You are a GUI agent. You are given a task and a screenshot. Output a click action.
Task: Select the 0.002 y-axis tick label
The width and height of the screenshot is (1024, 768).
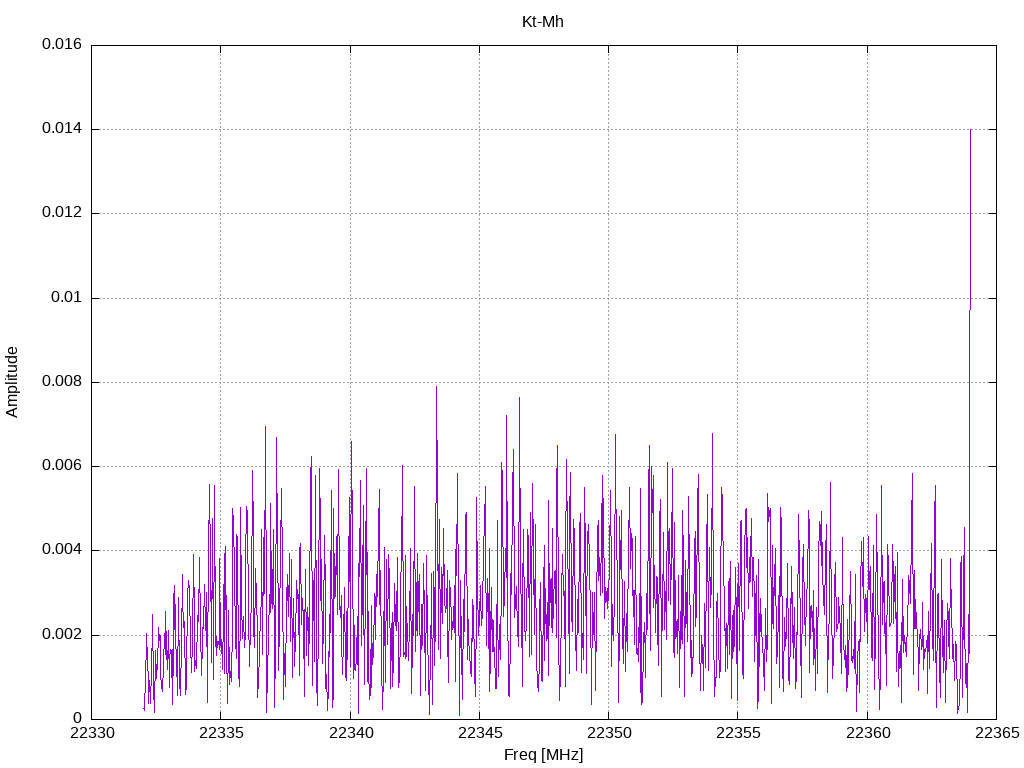62,635
